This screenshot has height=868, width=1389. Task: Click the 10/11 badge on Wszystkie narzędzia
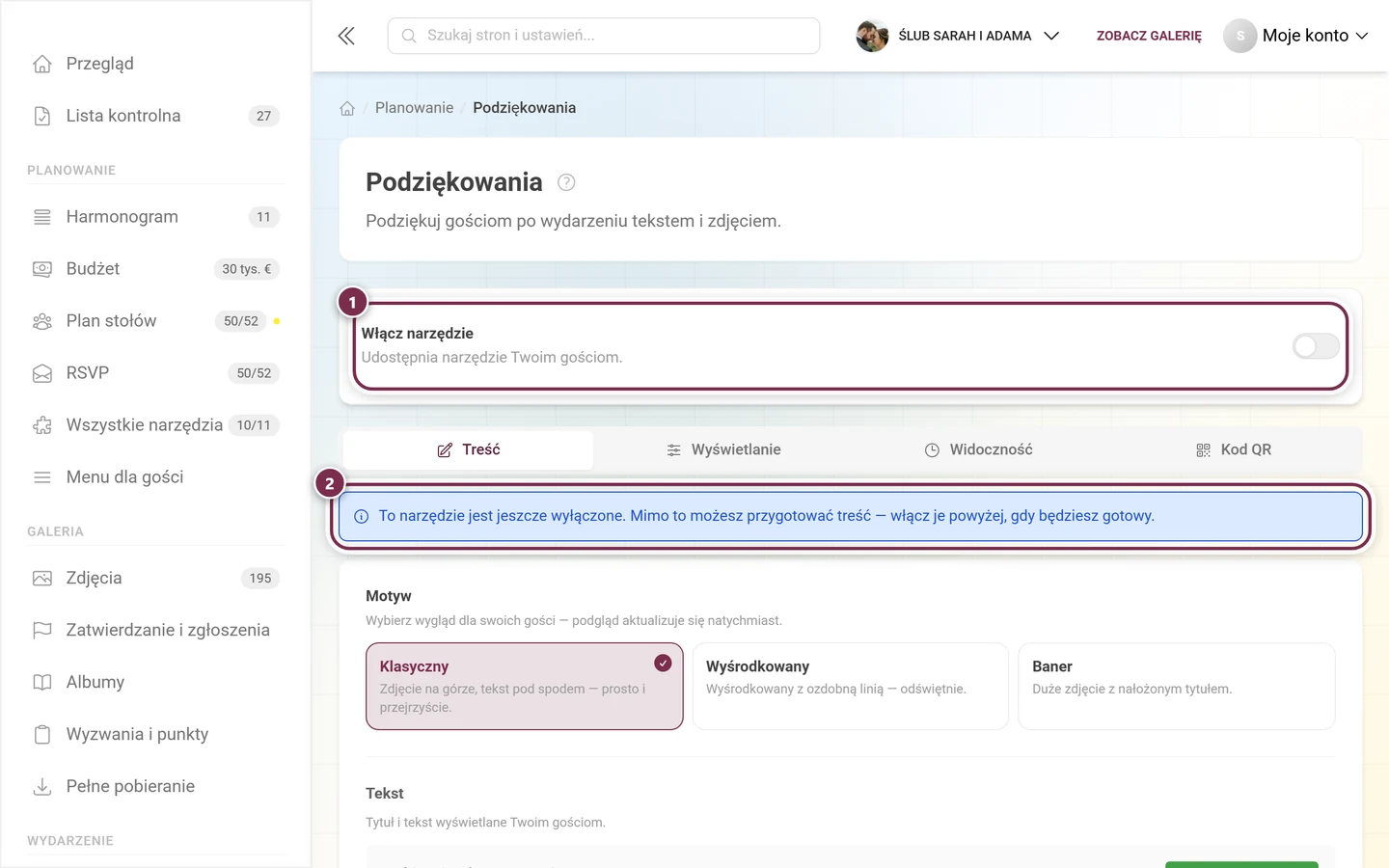click(x=254, y=425)
